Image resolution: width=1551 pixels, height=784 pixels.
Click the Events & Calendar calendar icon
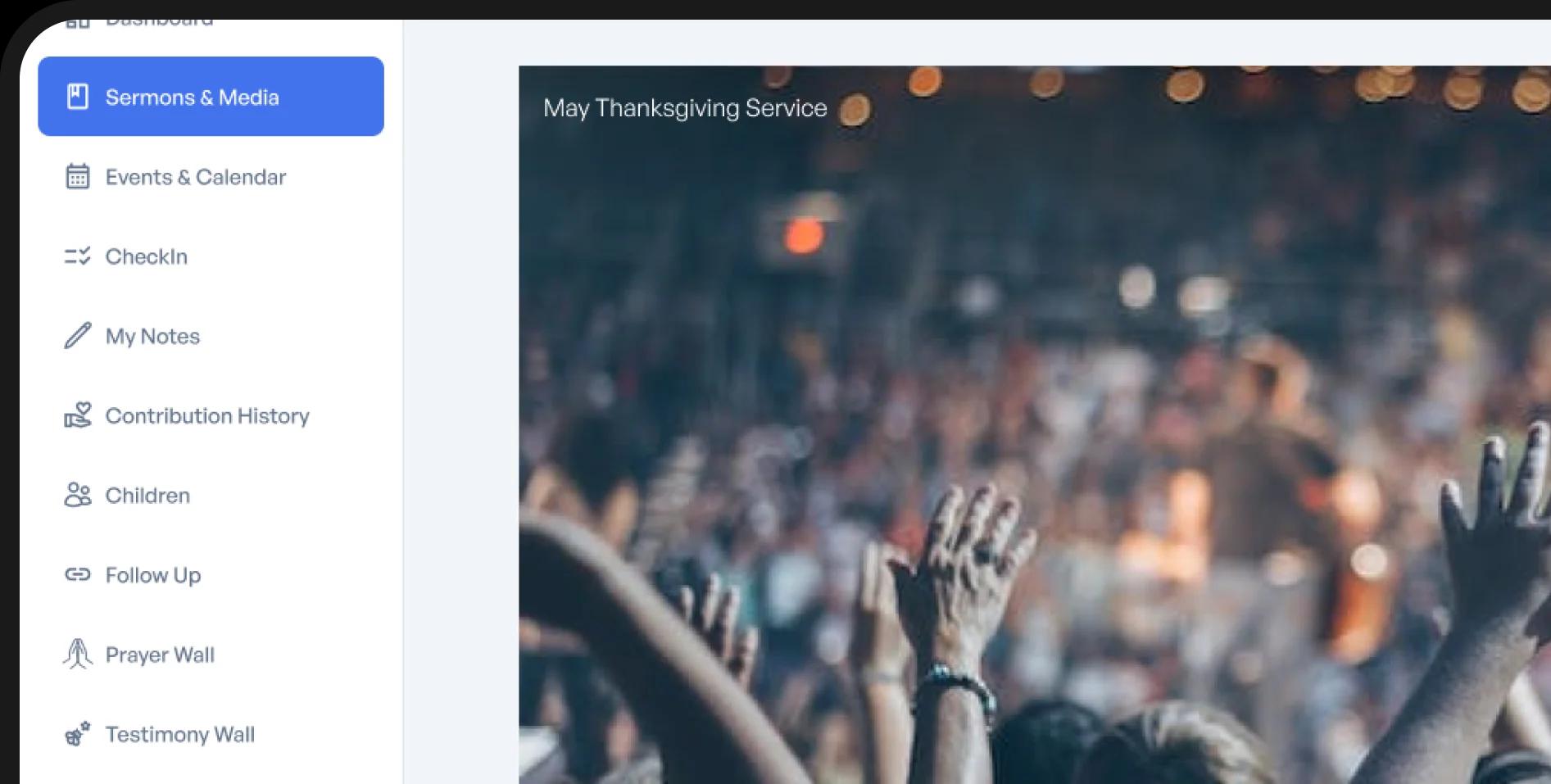(x=78, y=176)
